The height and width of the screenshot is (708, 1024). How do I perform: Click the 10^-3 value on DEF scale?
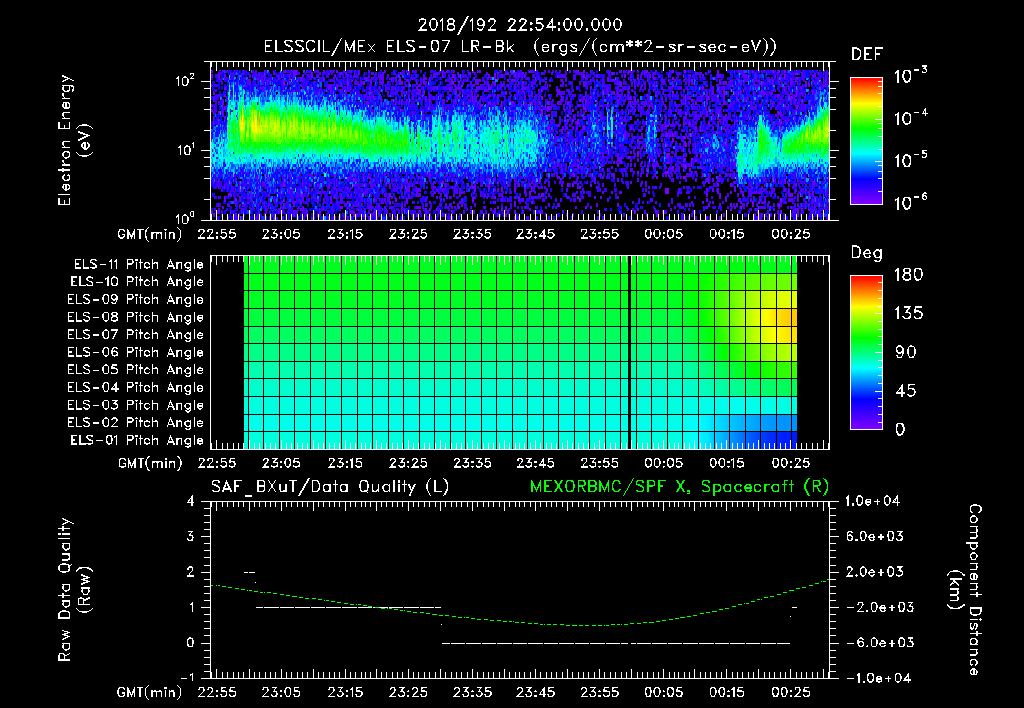[911, 76]
